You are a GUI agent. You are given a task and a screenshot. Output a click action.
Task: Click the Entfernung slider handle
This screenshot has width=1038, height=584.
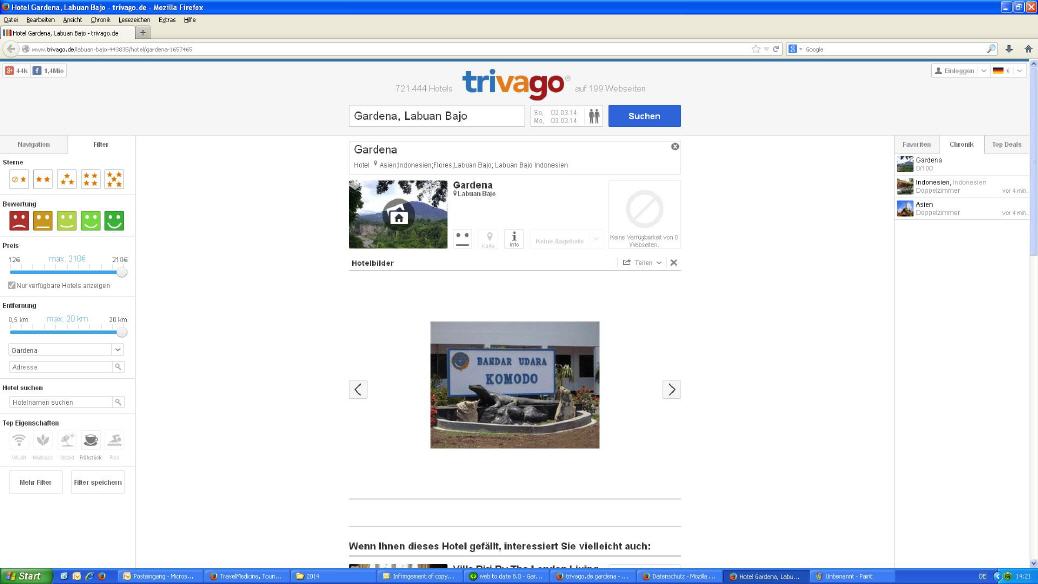pyautogui.click(x=122, y=332)
